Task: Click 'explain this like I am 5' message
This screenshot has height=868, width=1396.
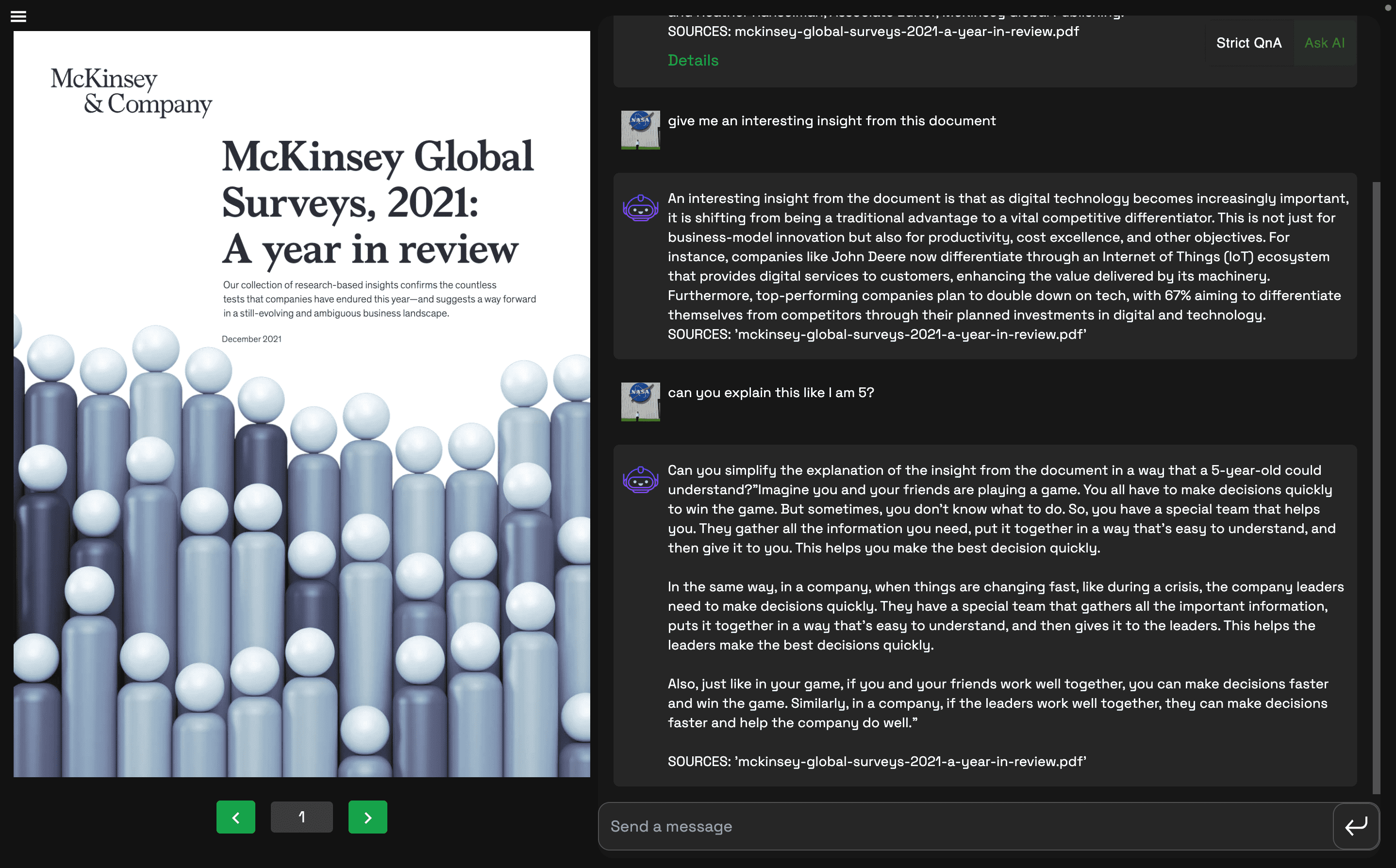Action: (x=770, y=393)
